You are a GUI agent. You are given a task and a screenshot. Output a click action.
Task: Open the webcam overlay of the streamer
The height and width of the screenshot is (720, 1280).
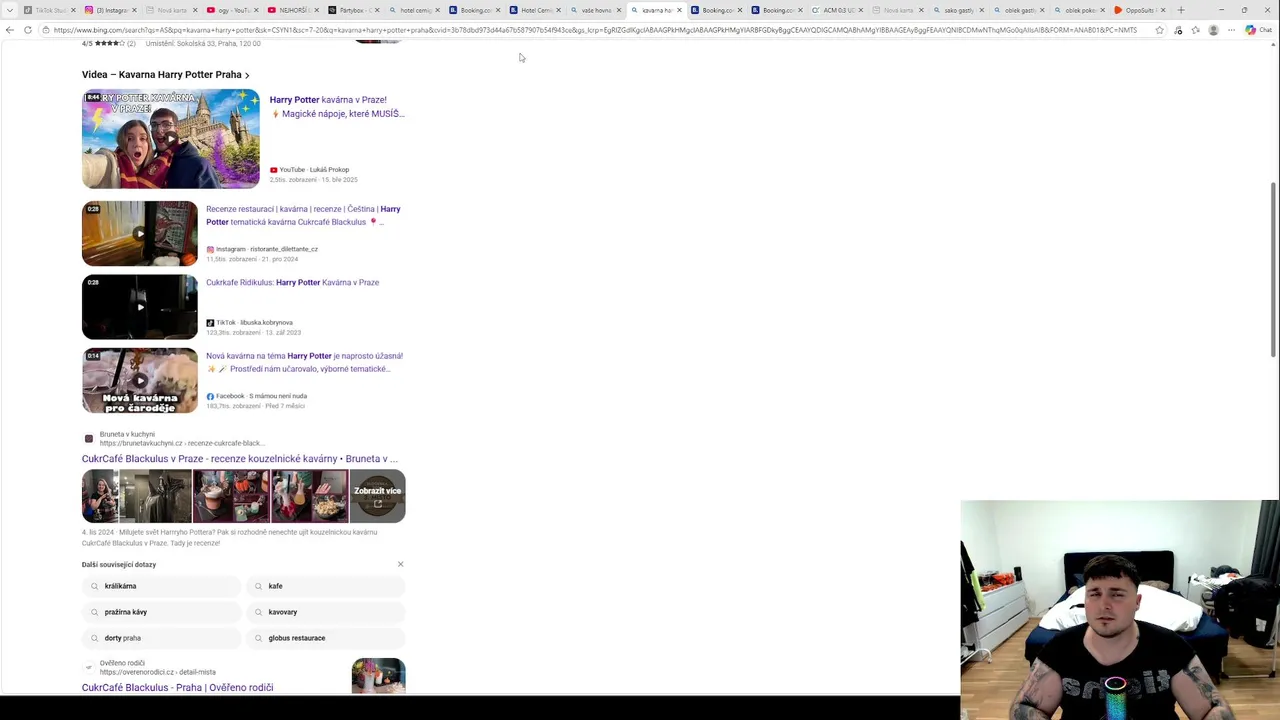click(x=1120, y=610)
